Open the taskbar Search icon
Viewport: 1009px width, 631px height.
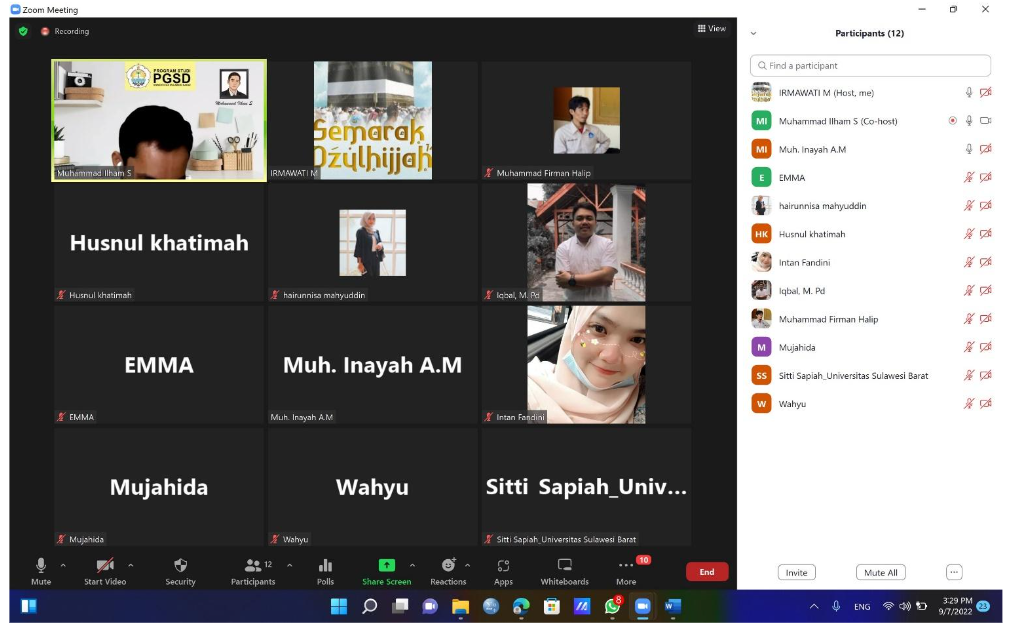click(369, 606)
